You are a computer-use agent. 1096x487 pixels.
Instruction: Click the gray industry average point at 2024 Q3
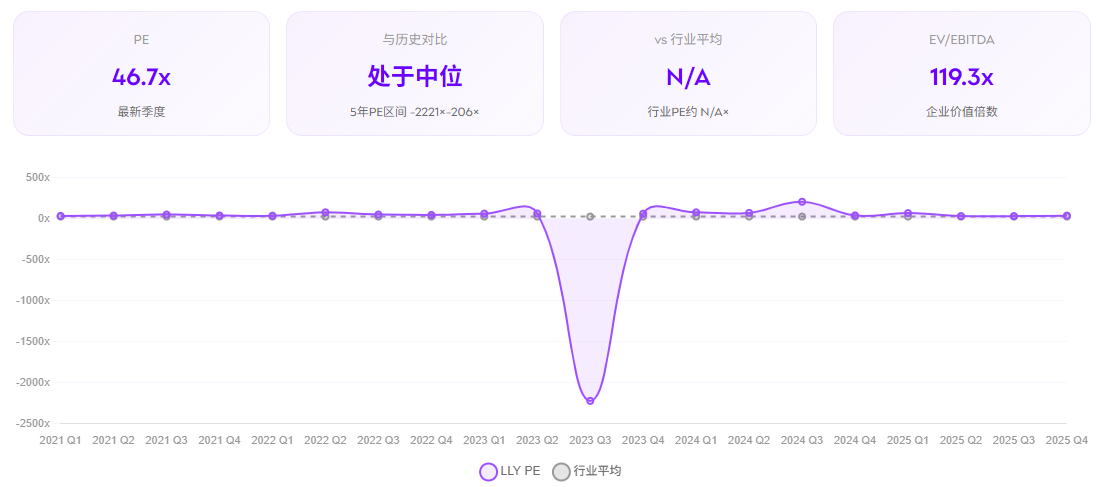[802, 216]
